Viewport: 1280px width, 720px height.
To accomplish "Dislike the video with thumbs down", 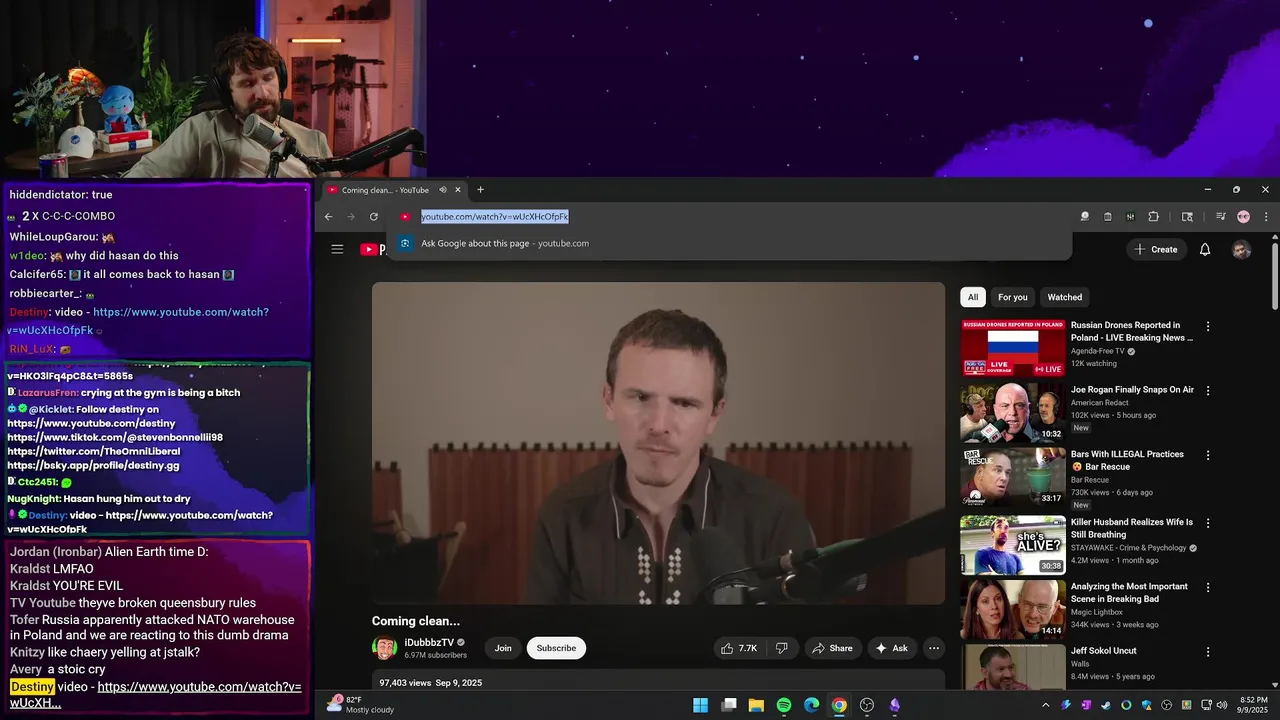I will (x=782, y=648).
